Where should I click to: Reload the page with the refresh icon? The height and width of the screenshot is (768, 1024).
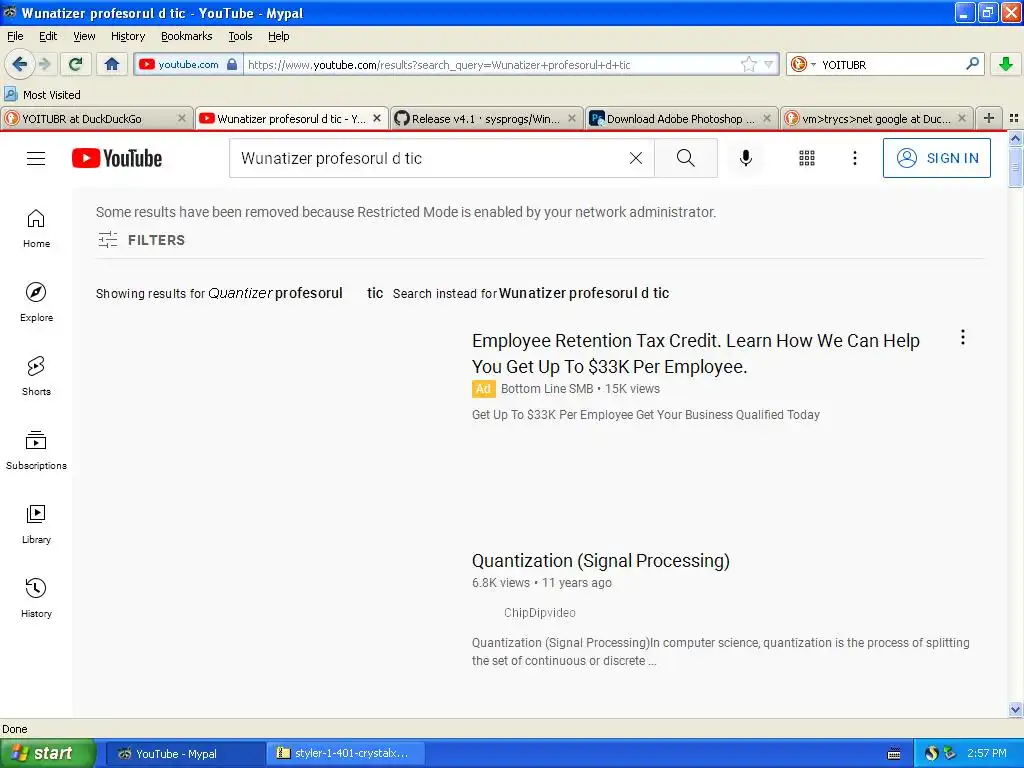pyautogui.click(x=76, y=64)
